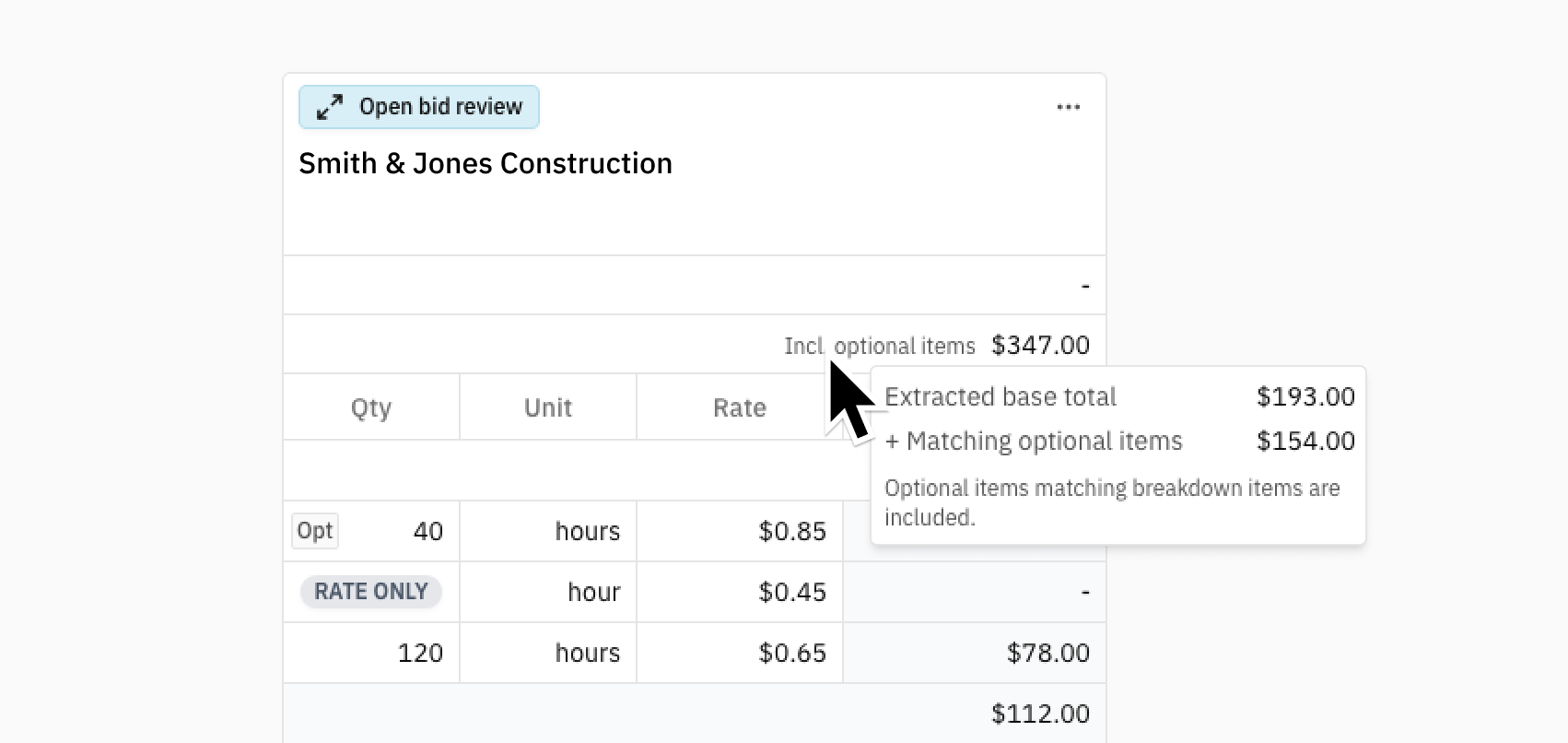This screenshot has width=1568, height=743.
Task: Click the dash in the RATE ONLY row total
Action: [x=1083, y=592]
